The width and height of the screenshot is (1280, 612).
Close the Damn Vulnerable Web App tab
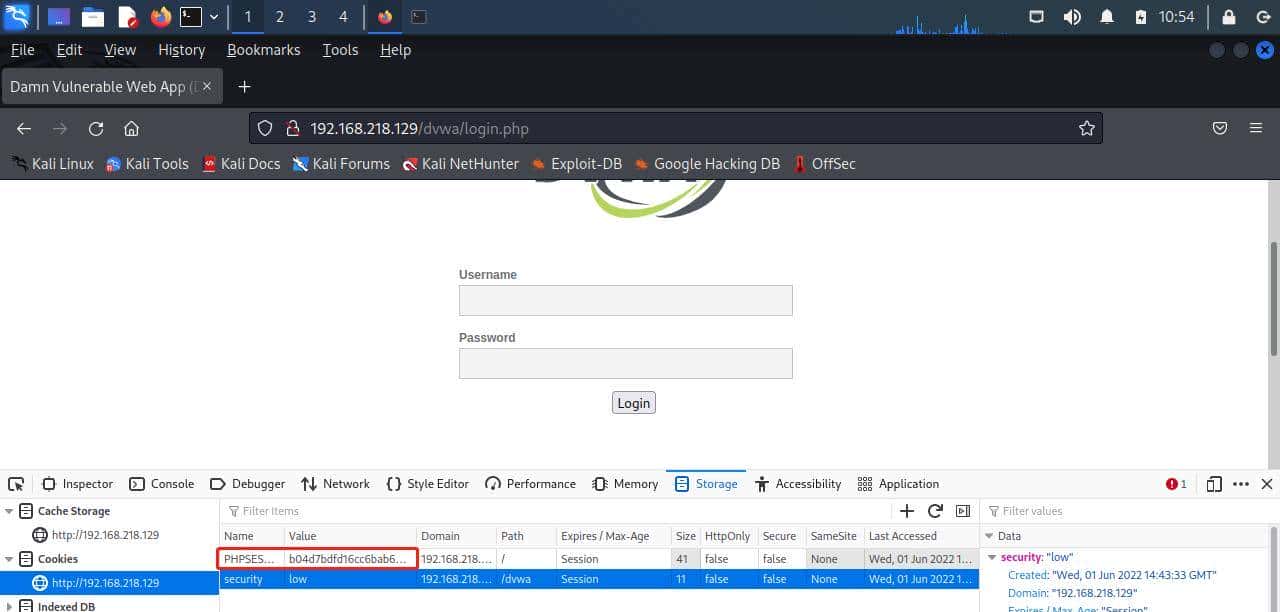tap(207, 87)
